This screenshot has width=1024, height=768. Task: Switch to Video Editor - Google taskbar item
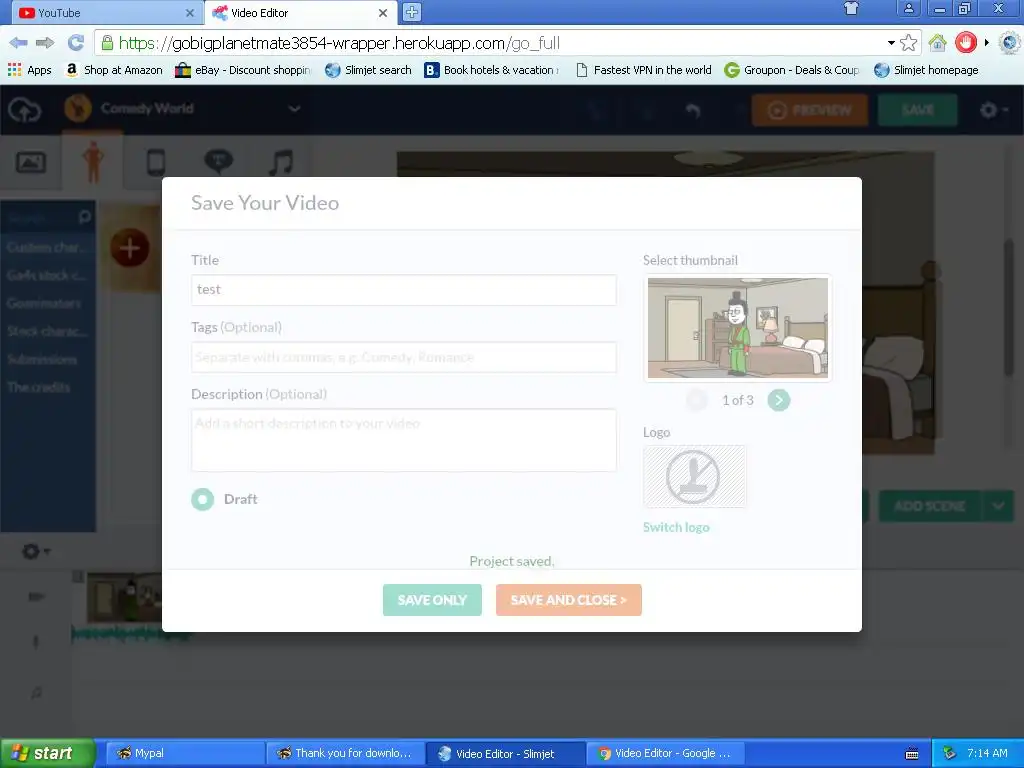(665, 754)
